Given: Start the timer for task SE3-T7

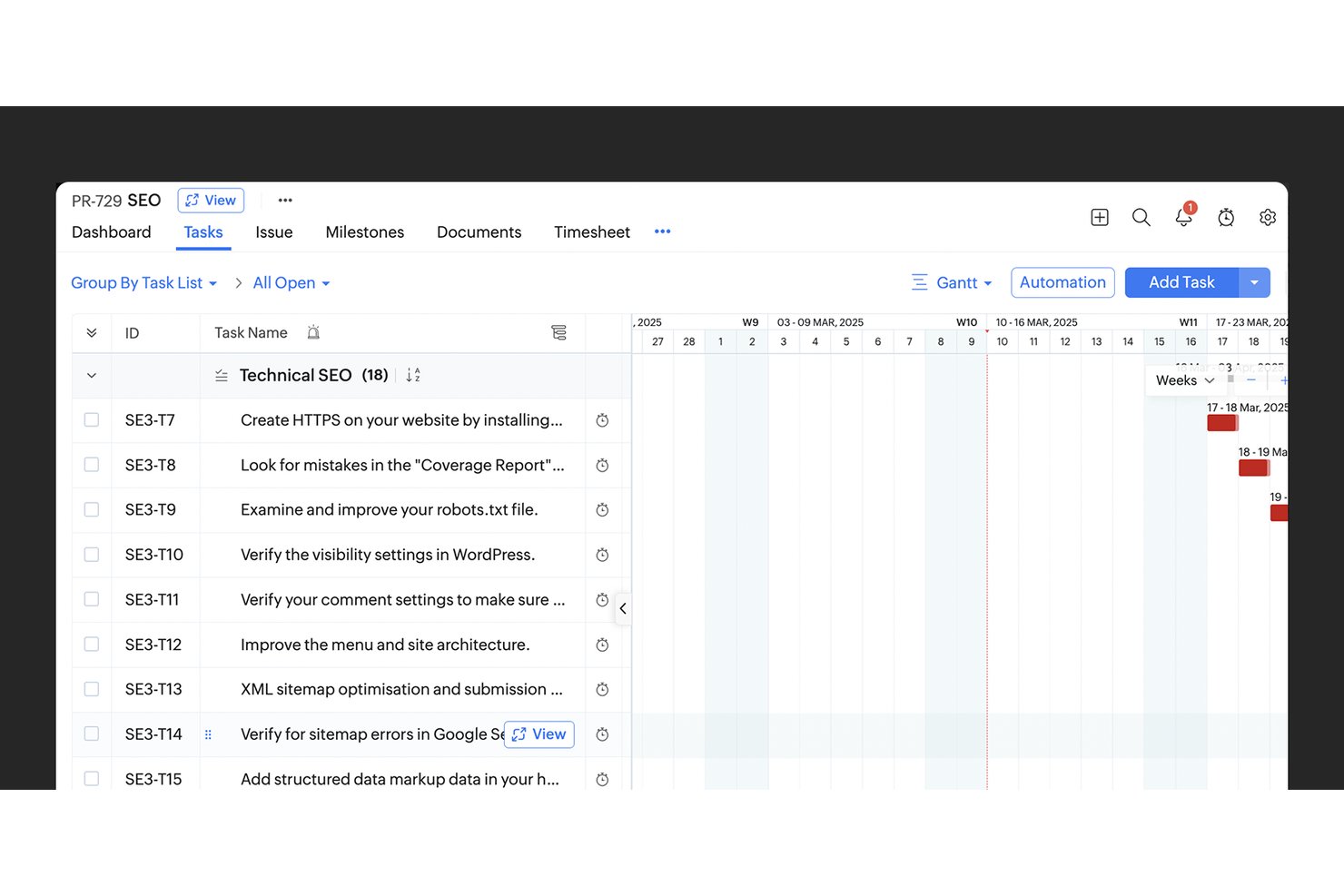Looking at the screenshot, I should [x=602, y=420].
